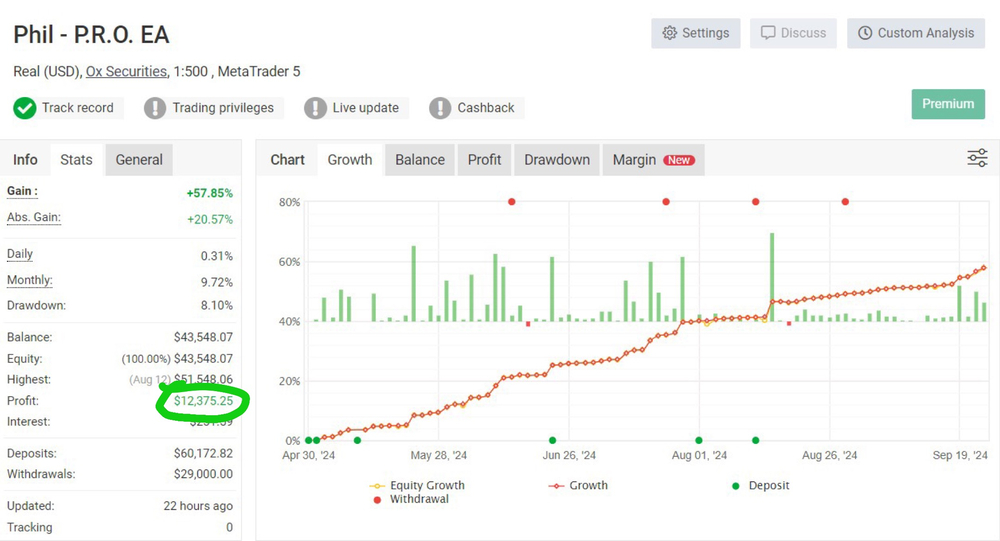Click the $43,548.07 Balance value
The height and width of the screenshot is (541, 1000).
coord(203,337)
